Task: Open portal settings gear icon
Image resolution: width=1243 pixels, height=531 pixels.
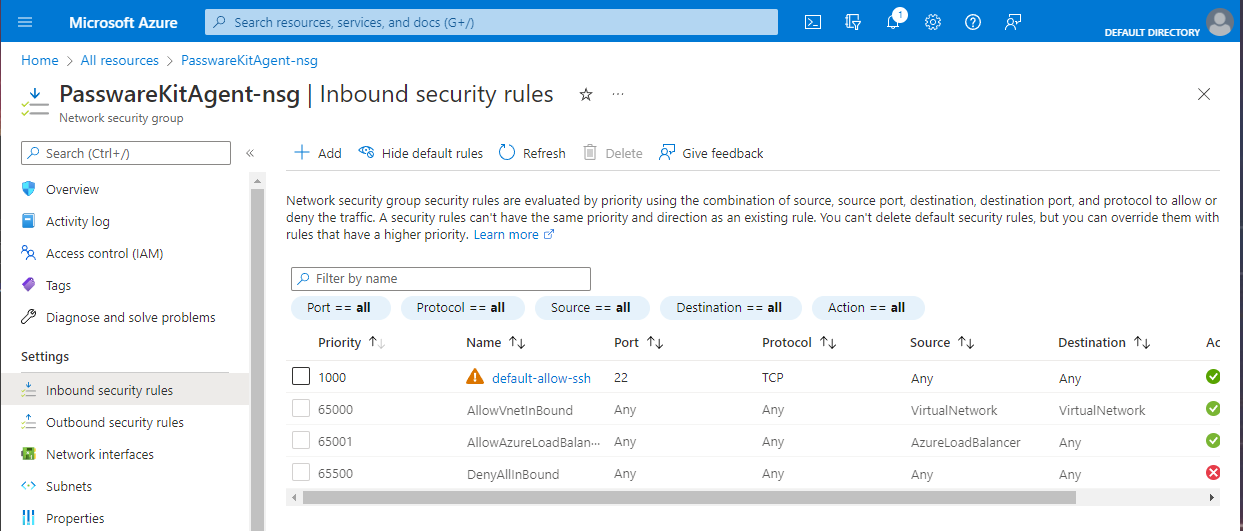Action: point(933,22)
